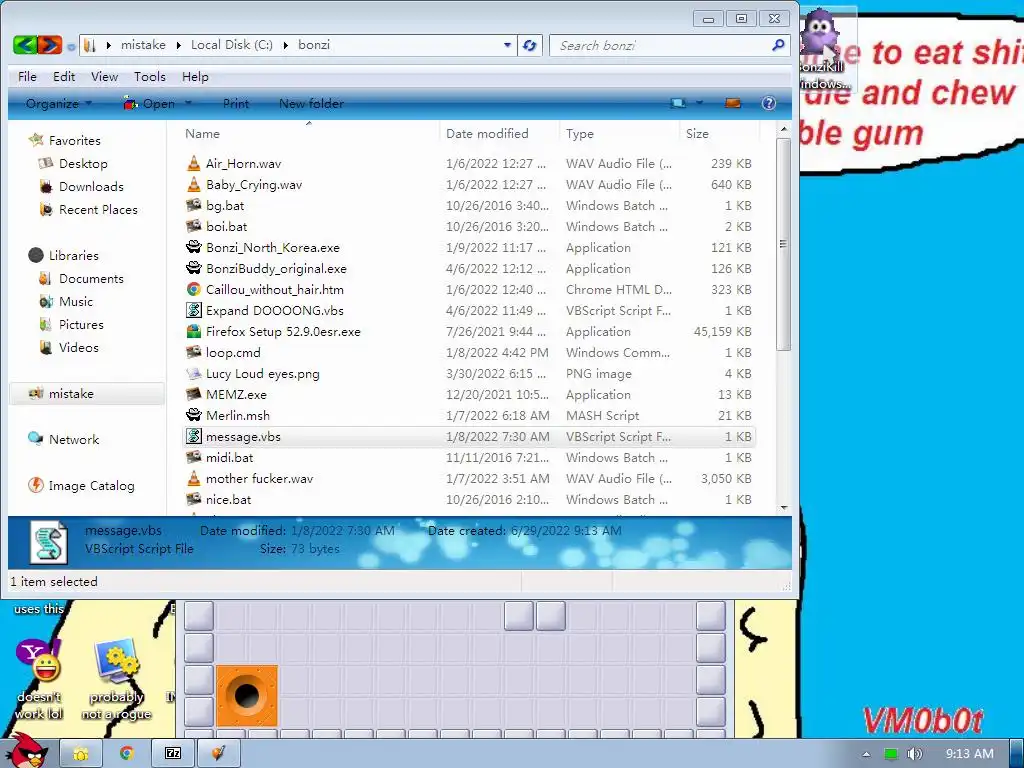1024x768 pixels.
Task: Open the View menu
Action: click(x=104, y=76)
